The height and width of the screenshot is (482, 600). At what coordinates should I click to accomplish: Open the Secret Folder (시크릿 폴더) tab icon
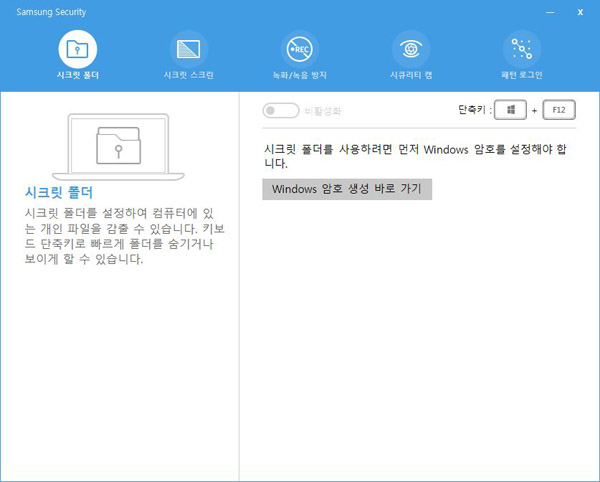click(78, 49)
